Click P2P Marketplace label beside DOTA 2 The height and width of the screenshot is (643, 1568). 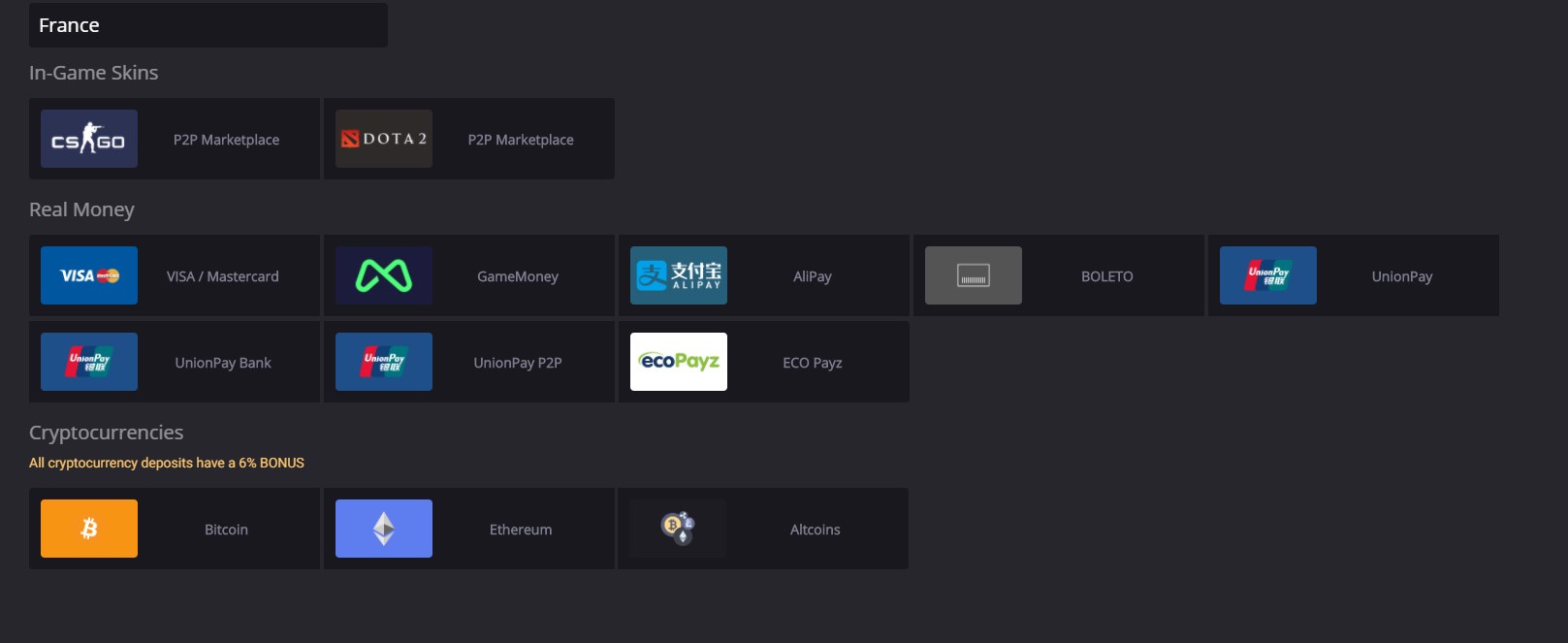click(x=521, y=140)
